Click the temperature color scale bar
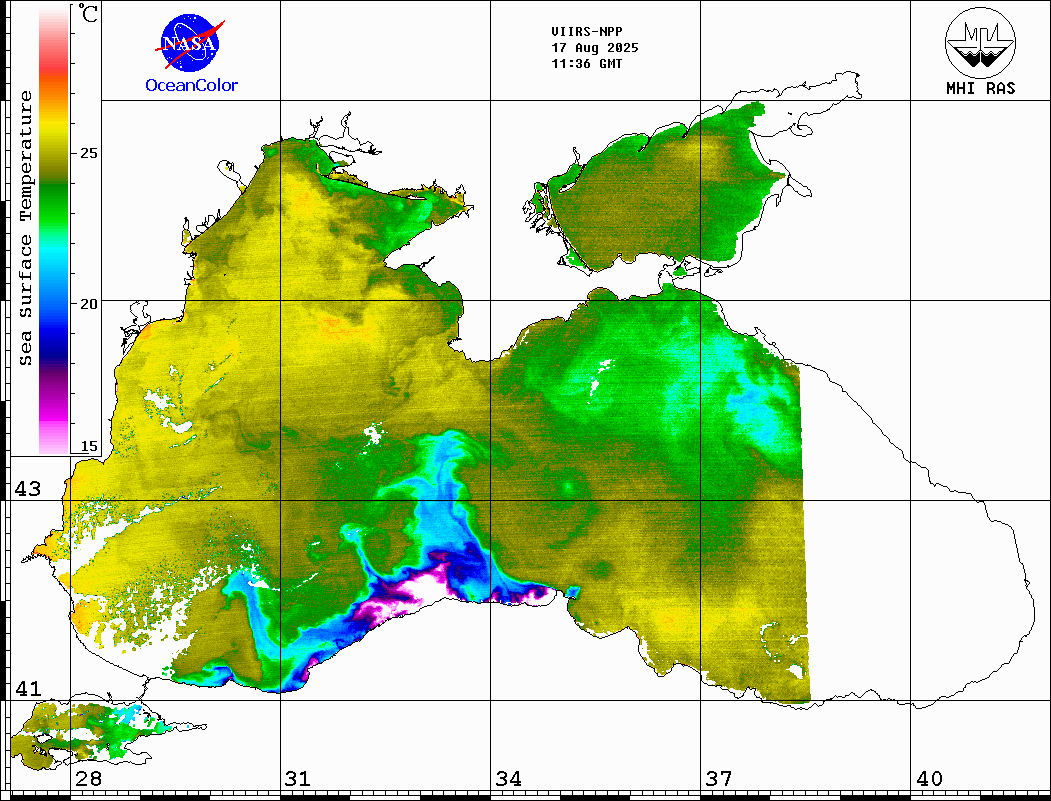Image resolution: width=1051 pixels, height=801 pixels. (x=54, y=231)
